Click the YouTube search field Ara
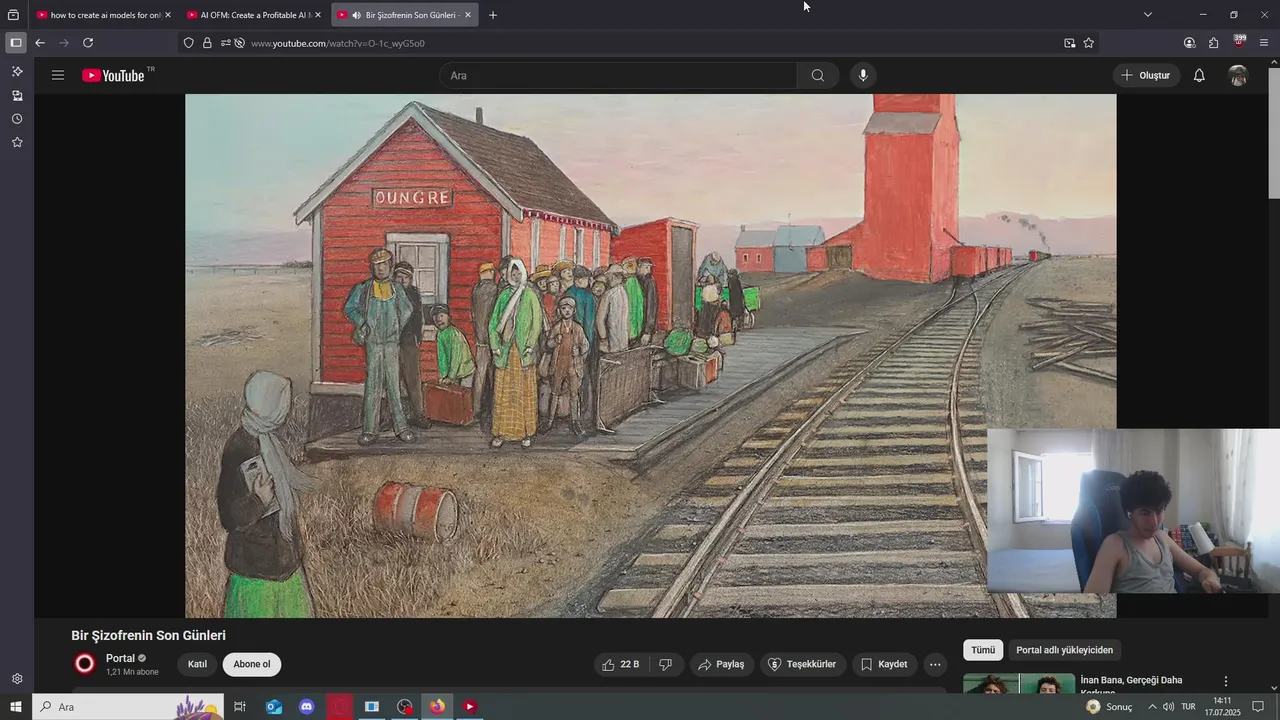This screenshot has width=1280, height=720. coord(618,75)
